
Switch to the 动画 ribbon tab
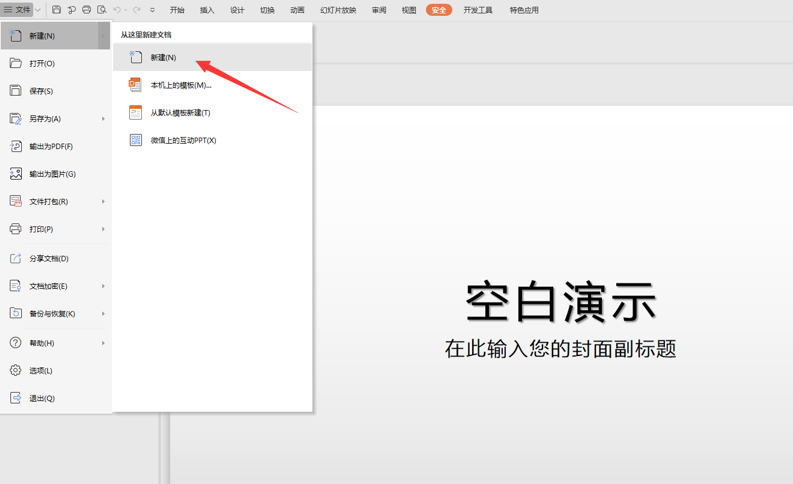tap(297, 10)
